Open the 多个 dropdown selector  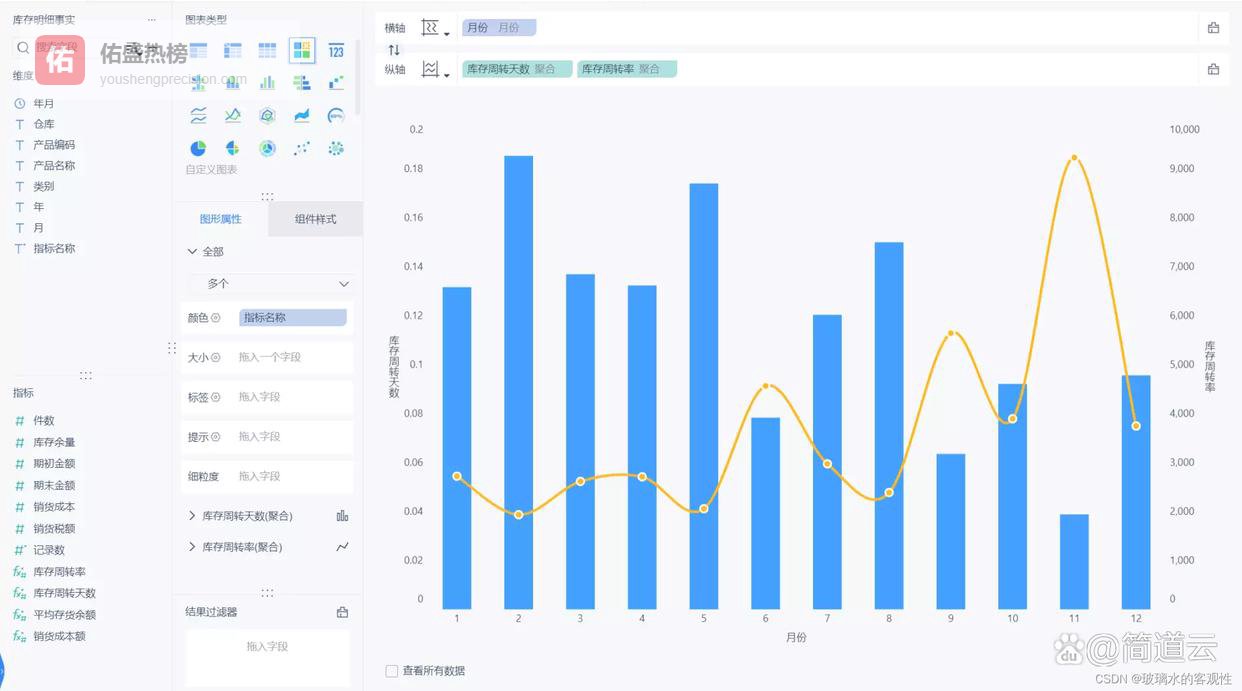268,284
